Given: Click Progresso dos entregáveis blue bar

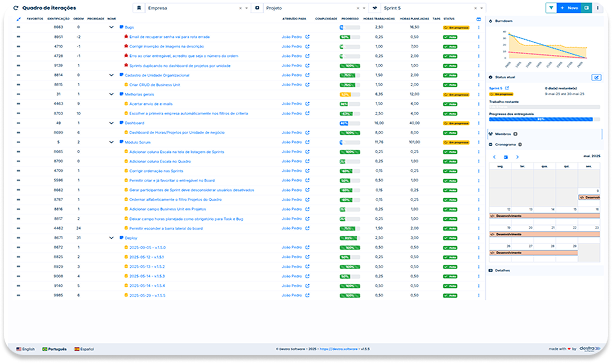Looking at the screenshot, I should tap(541, 119).
